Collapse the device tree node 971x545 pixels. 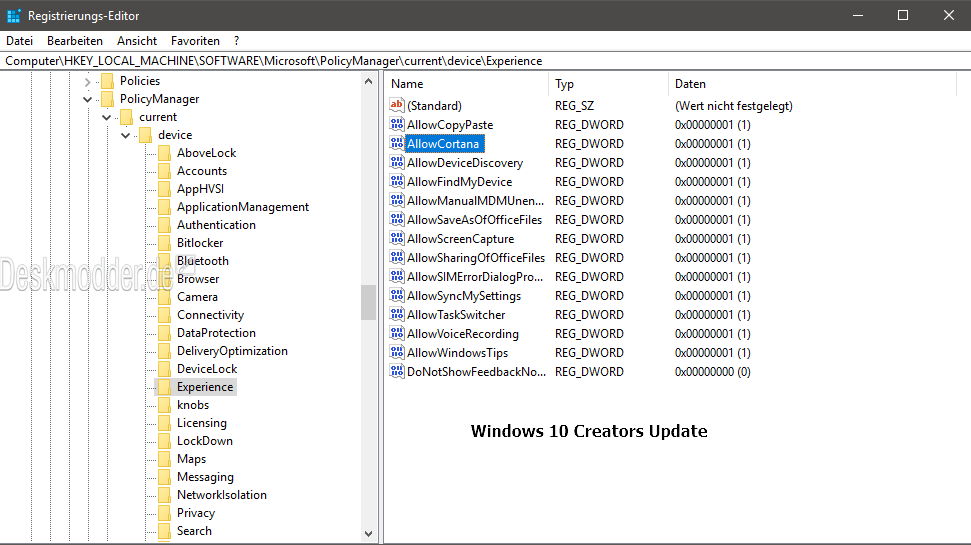coord(126,135)
